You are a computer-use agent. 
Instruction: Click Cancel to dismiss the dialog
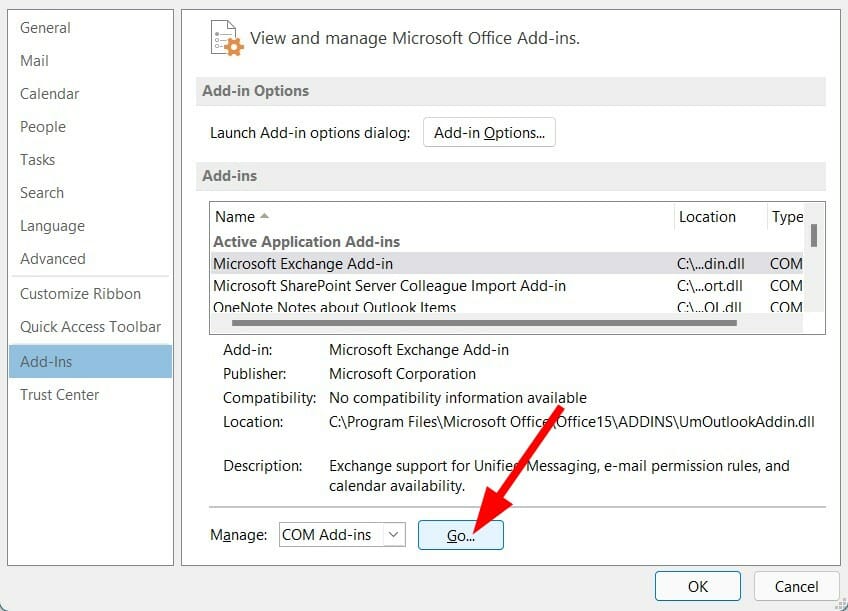coord(796,586)
